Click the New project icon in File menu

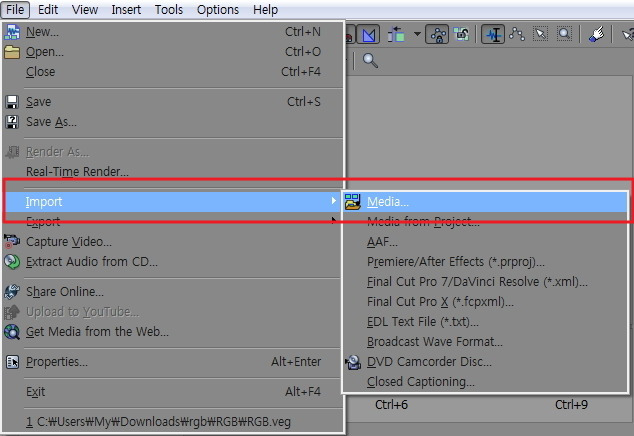pyautogui.click(x=12, y=32)
